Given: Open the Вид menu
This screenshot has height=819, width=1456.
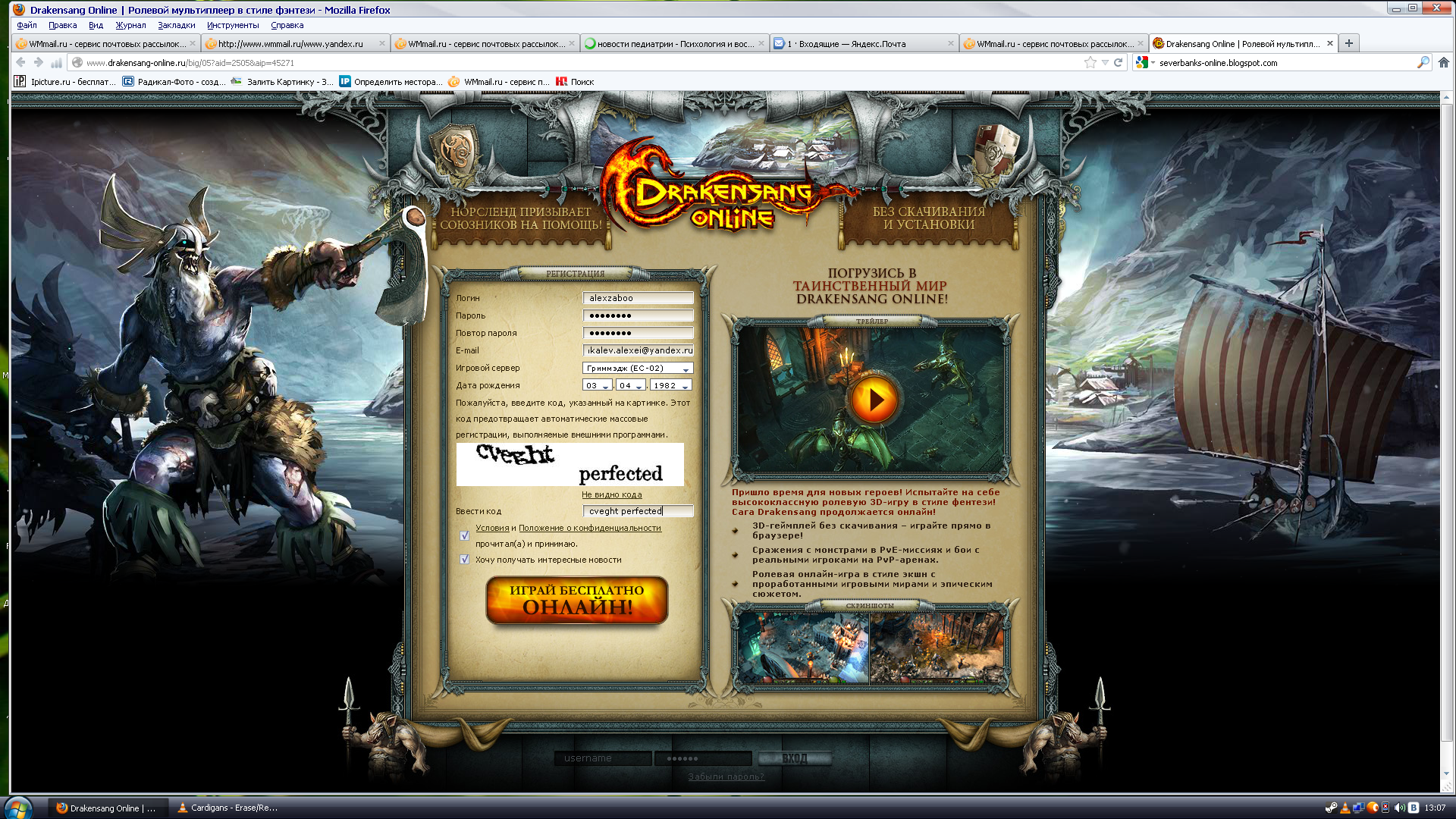Looking at the screenshot, I should (x=96, y=25).
